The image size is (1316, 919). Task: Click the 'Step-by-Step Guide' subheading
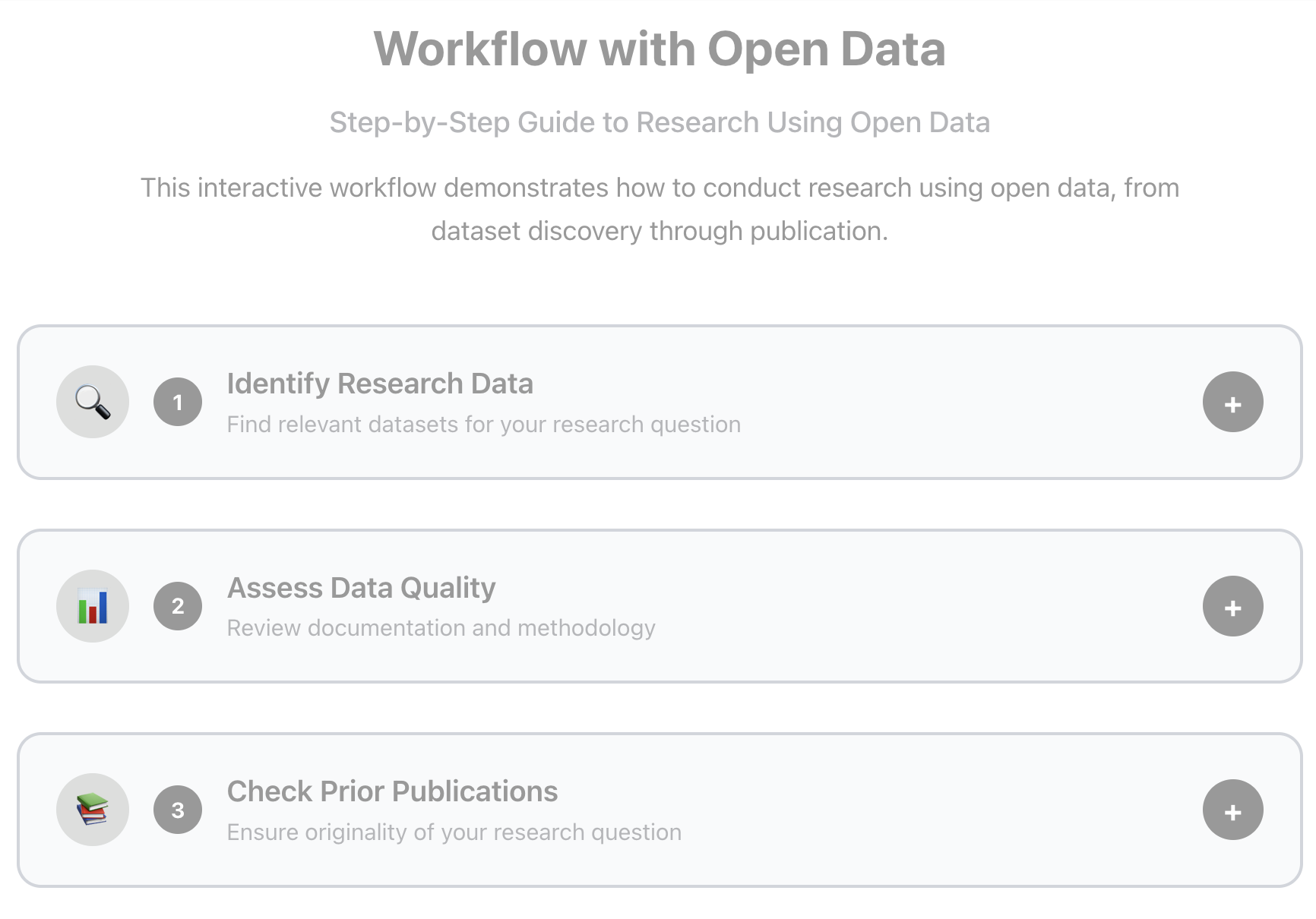[659, 122]
